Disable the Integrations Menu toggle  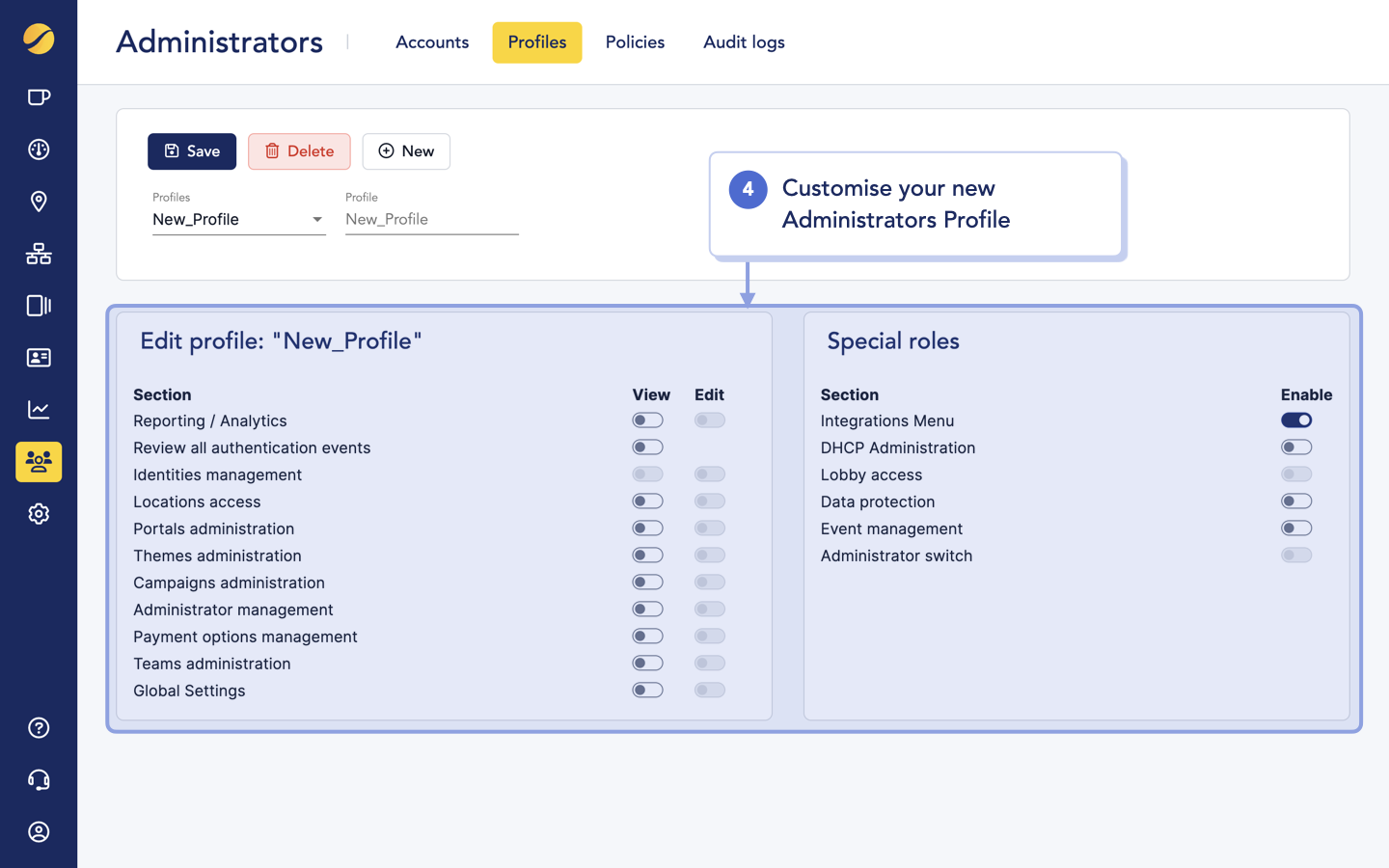[1296, 420]
